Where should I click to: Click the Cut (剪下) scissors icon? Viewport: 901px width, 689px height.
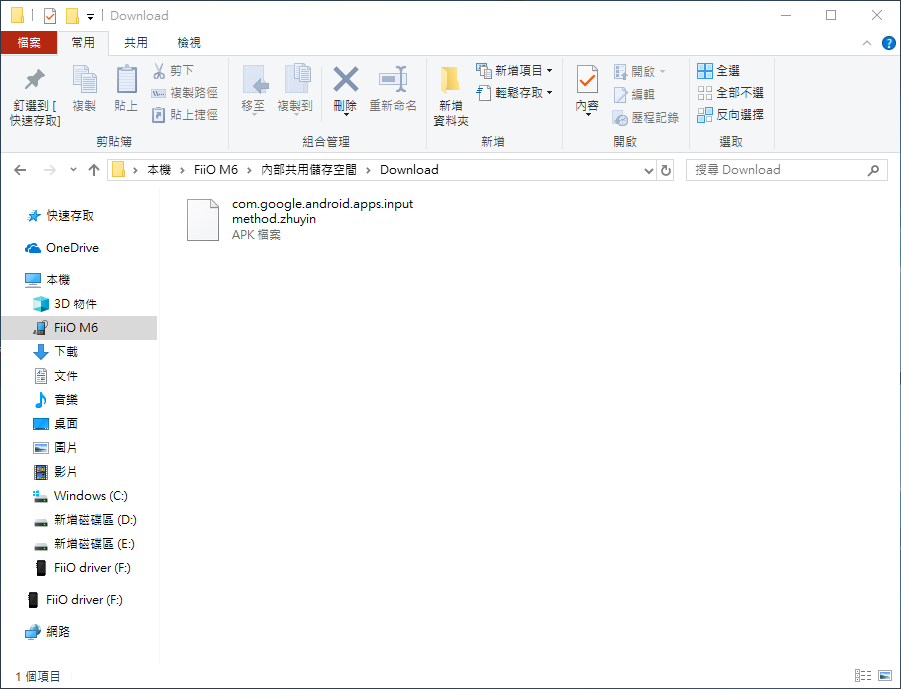coord(159,71)
